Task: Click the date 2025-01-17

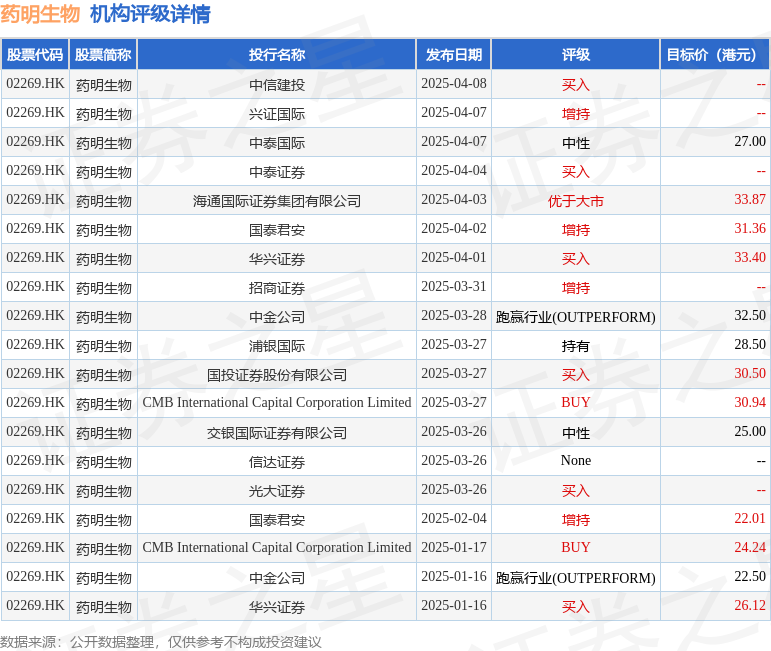Action: pos(454,548)
